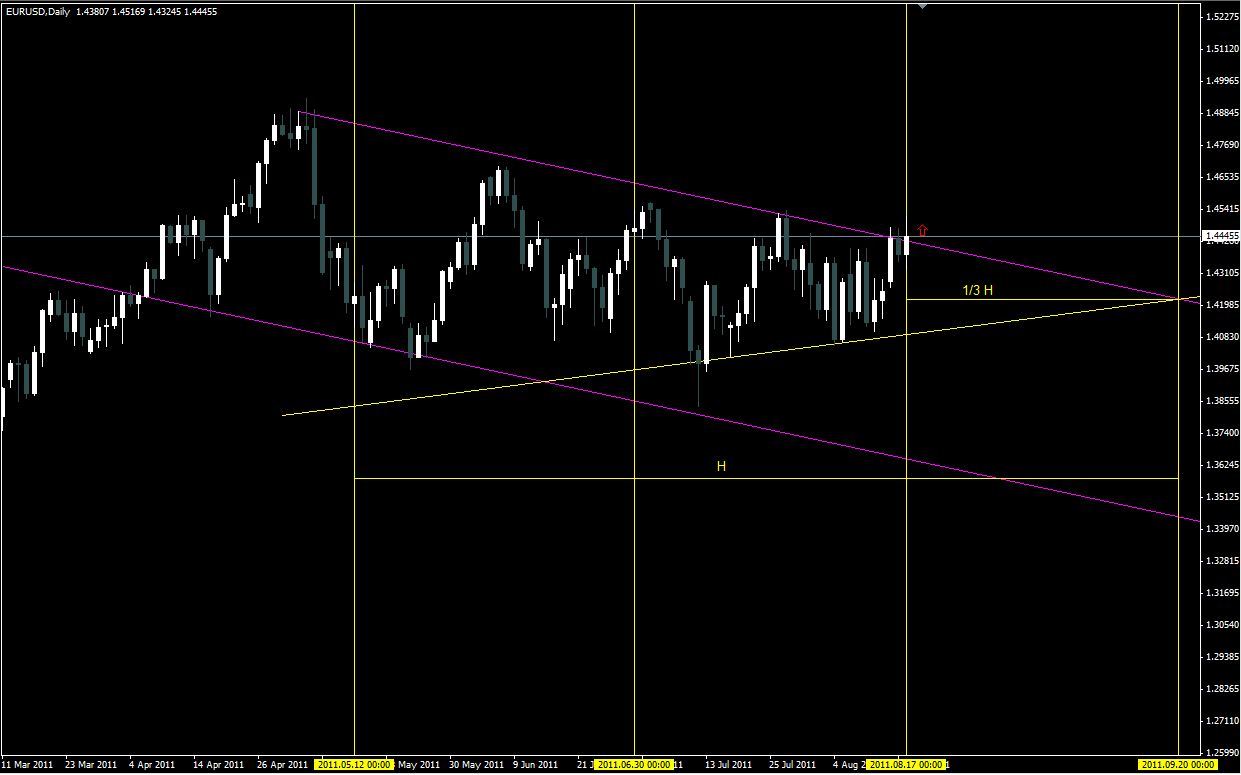Click the 2011.08.17 date marker

click(x=906, y=765)
